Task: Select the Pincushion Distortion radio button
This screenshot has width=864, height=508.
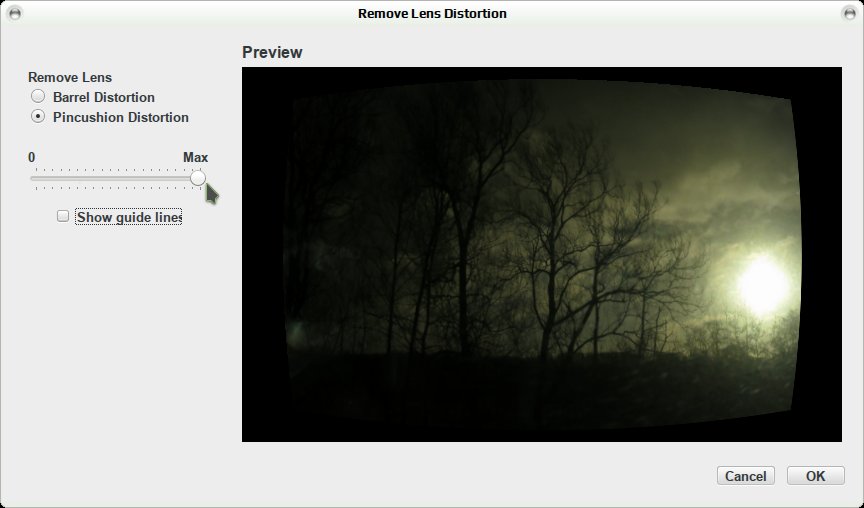Action: click(x=38, y=116)
